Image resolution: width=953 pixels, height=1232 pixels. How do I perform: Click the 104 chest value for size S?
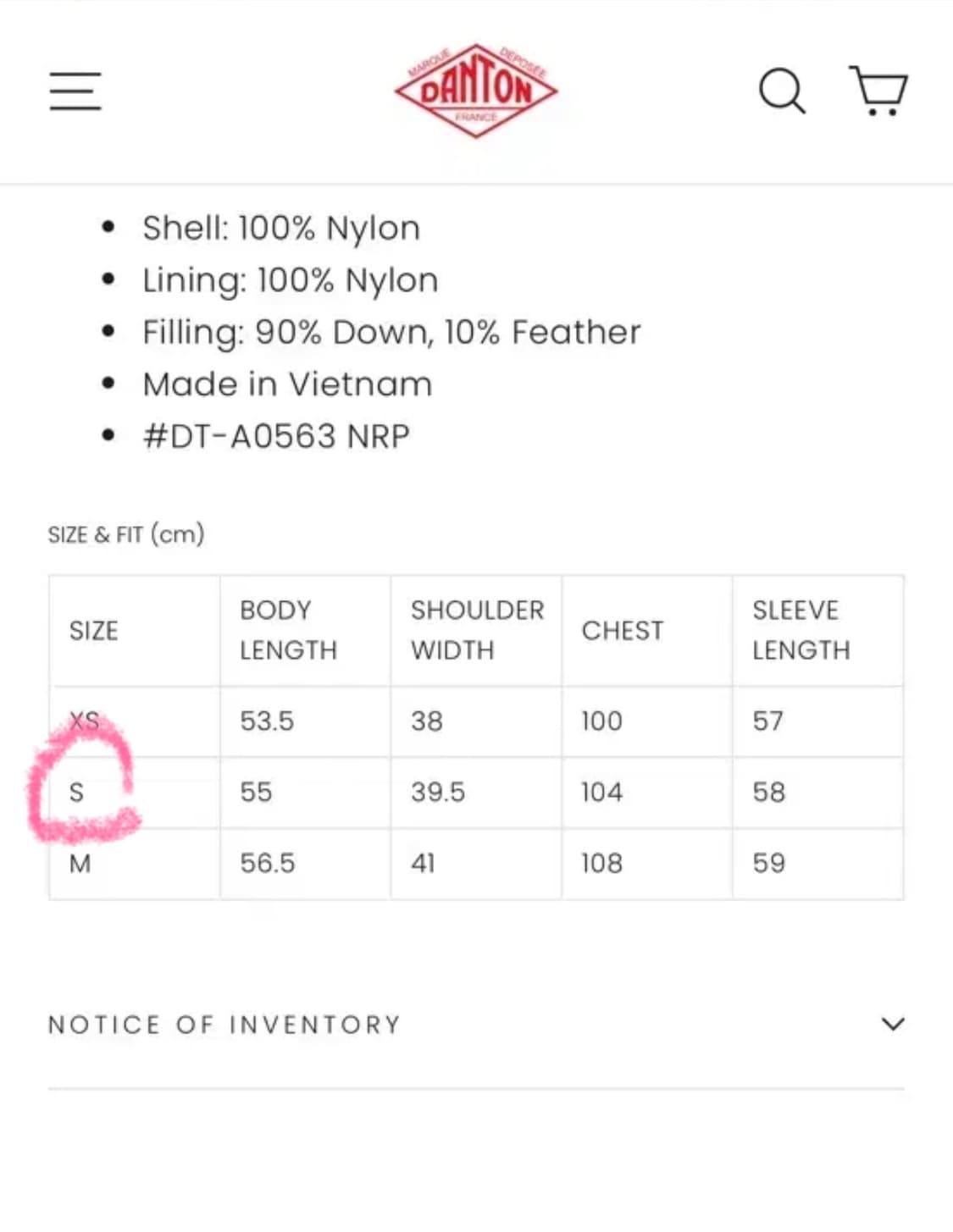click(601, 793)
